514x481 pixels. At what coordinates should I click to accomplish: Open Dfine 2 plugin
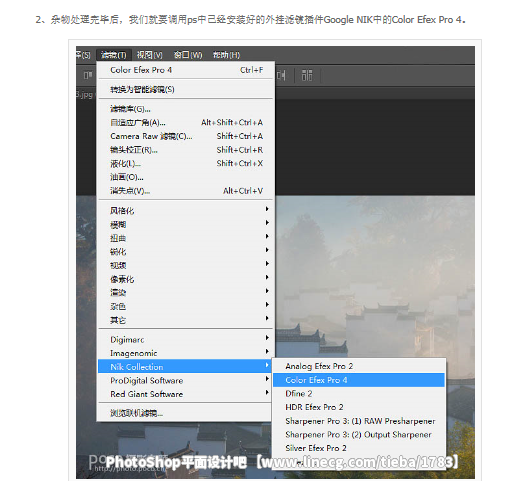[x=359, y=394]
